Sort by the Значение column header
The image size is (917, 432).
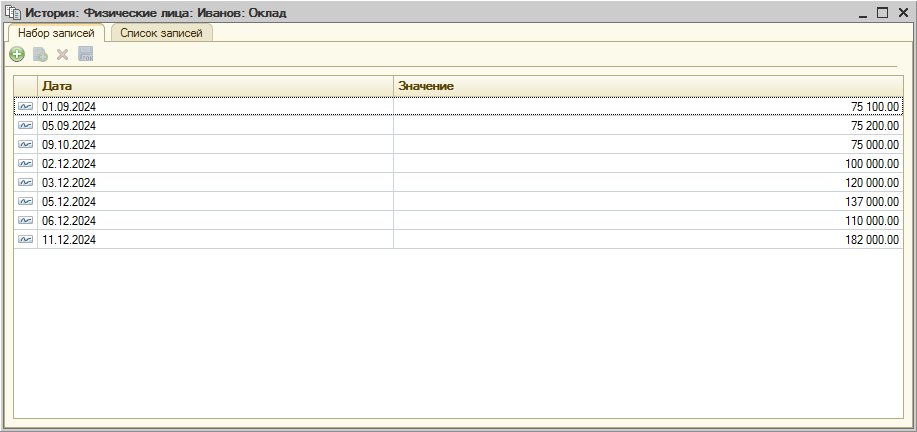(648, 86)
